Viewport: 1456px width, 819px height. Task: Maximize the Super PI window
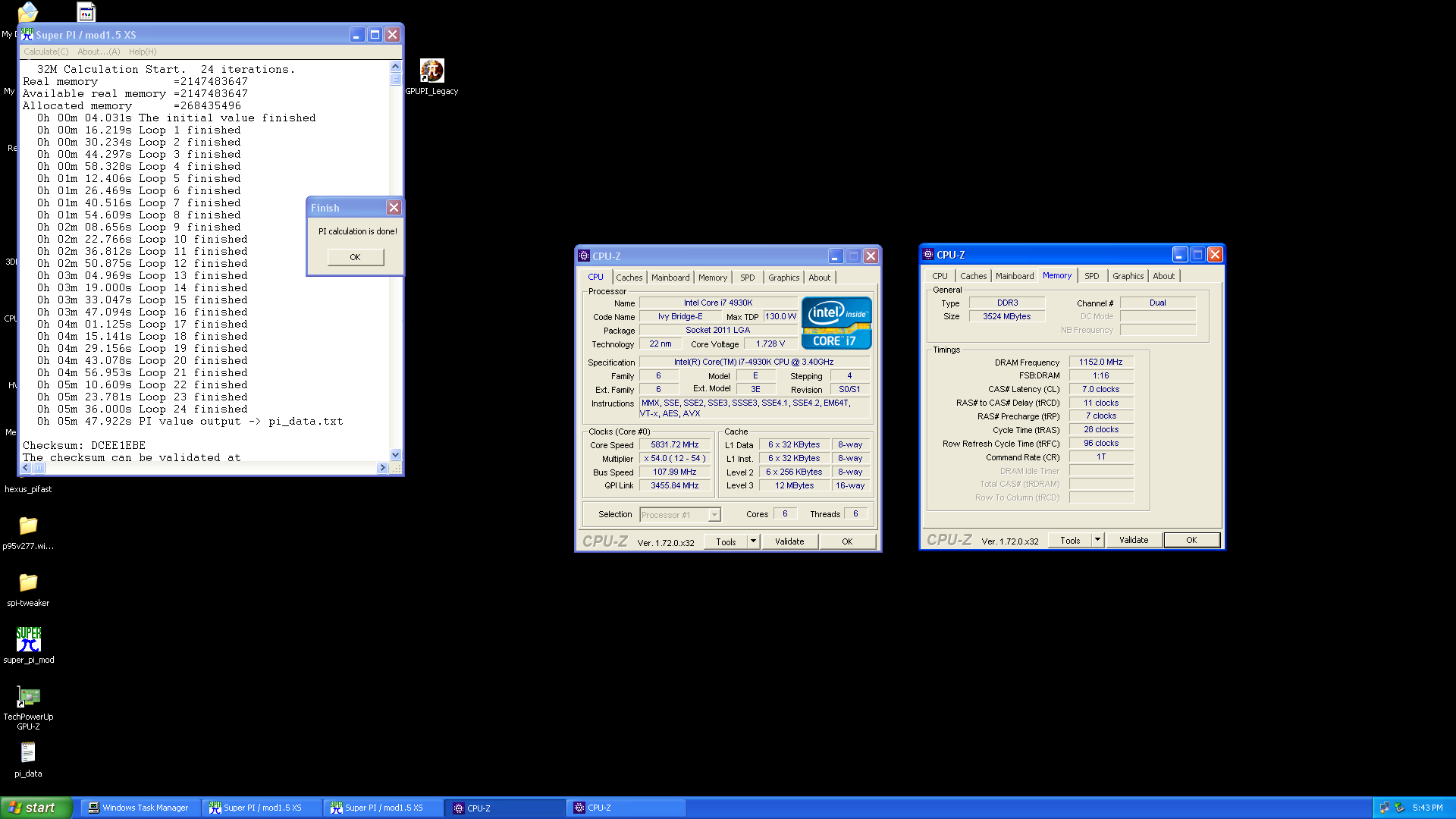coord(375,35)
